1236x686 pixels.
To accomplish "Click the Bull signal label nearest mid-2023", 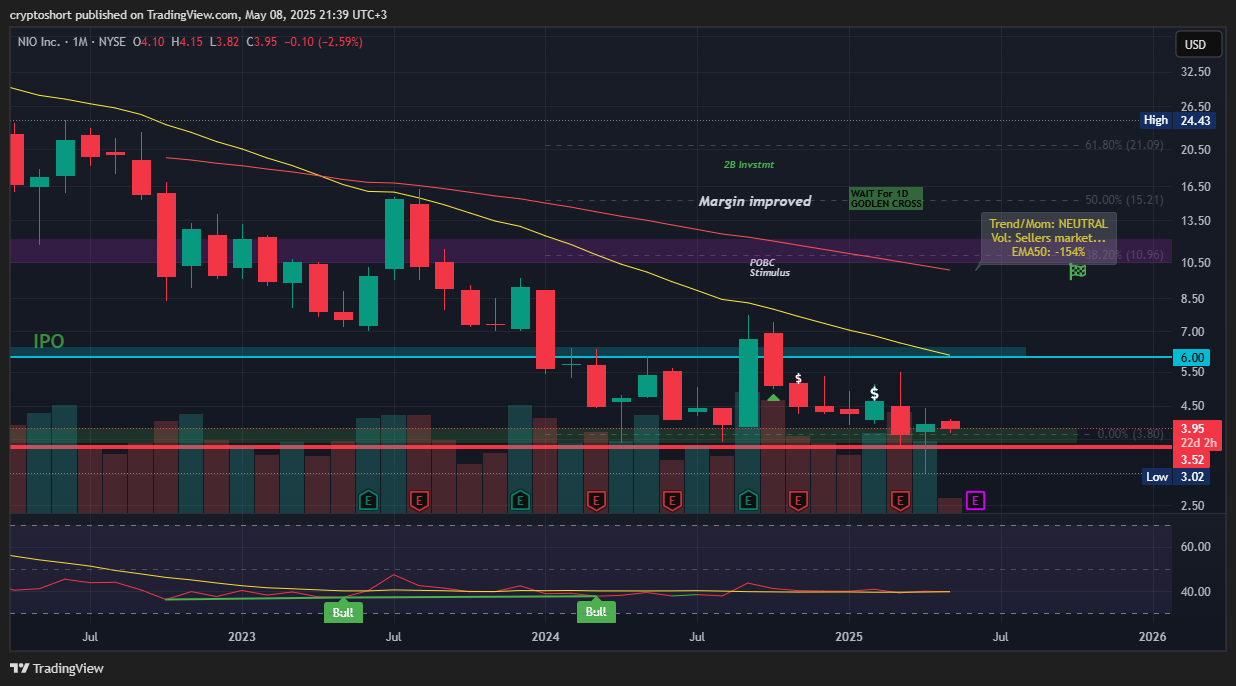I will click(x=343, y=612).
